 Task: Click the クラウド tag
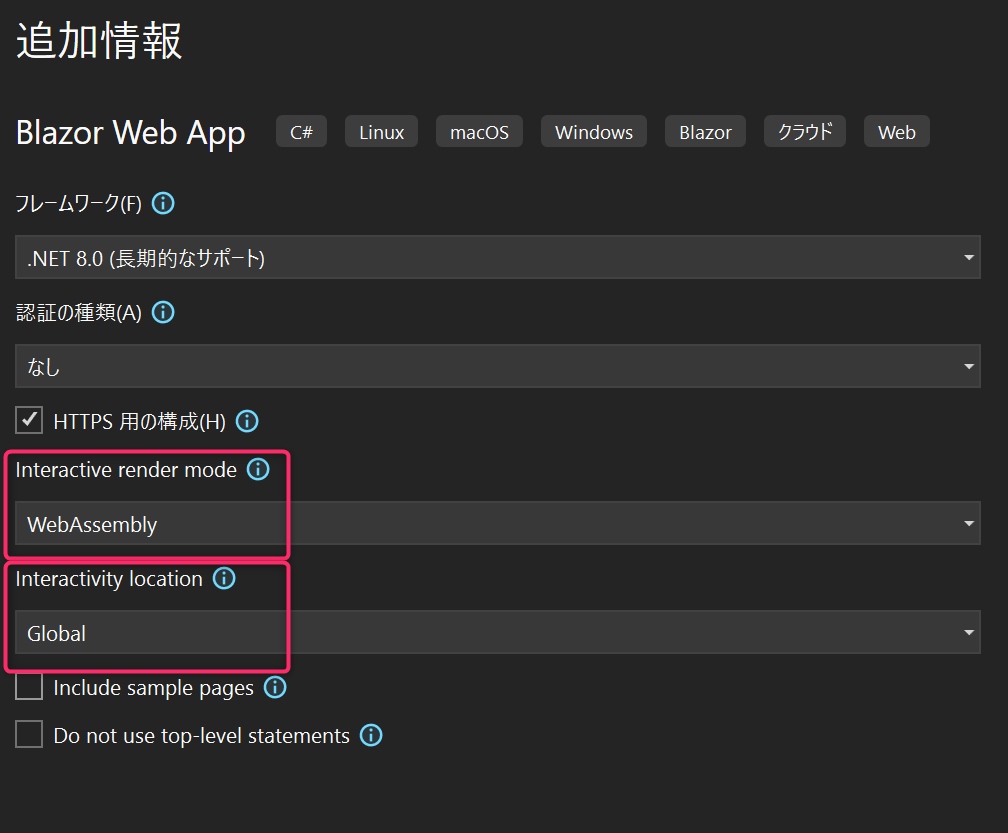pyautogui.click(x=805, y=132)
